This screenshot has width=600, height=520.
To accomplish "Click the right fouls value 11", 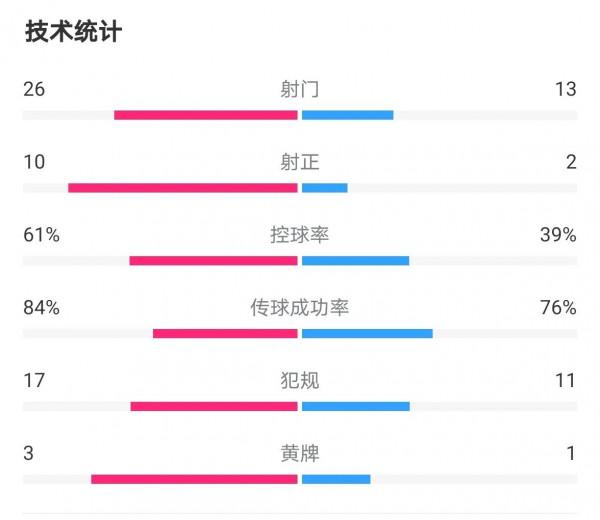I will click(566, 381).
